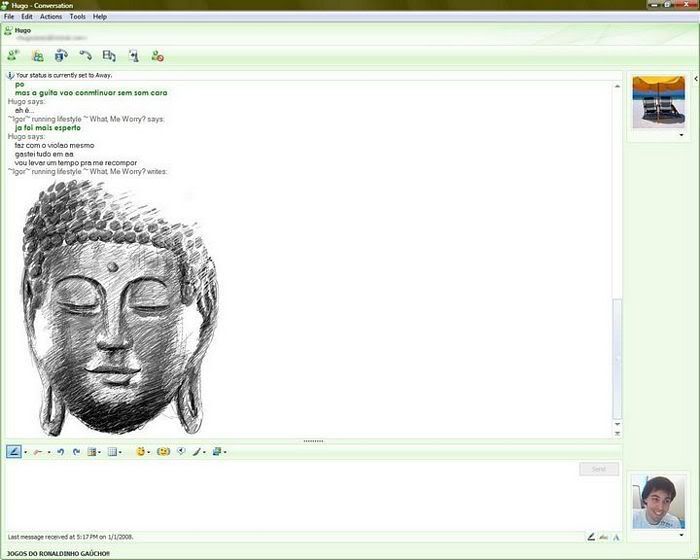Image resolution: width=700 pixels, height=560 pixels.
Task: Click message 'mas a guita vao conmtinuar sem som cara'
Action: point(91,93)
